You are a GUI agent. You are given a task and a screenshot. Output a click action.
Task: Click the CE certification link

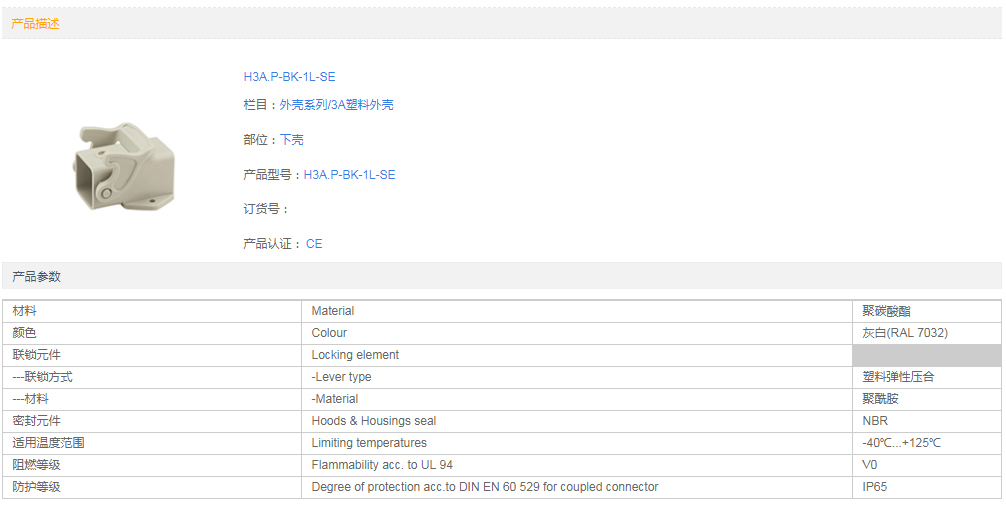coord(314,244)
